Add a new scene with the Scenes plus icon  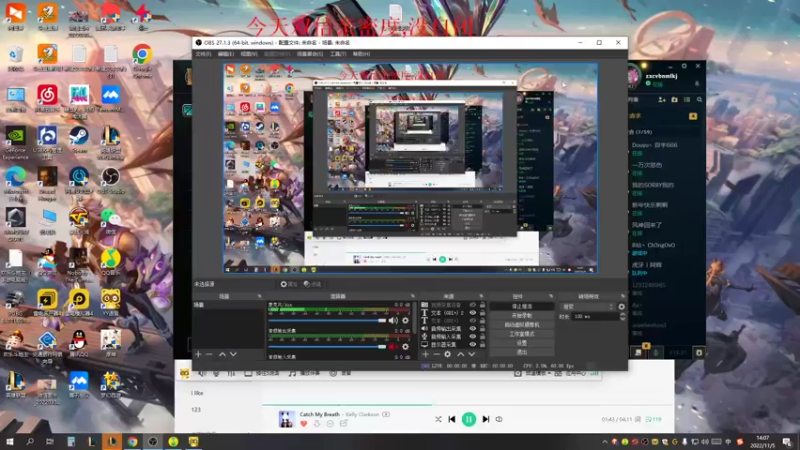tap(198, 354)
